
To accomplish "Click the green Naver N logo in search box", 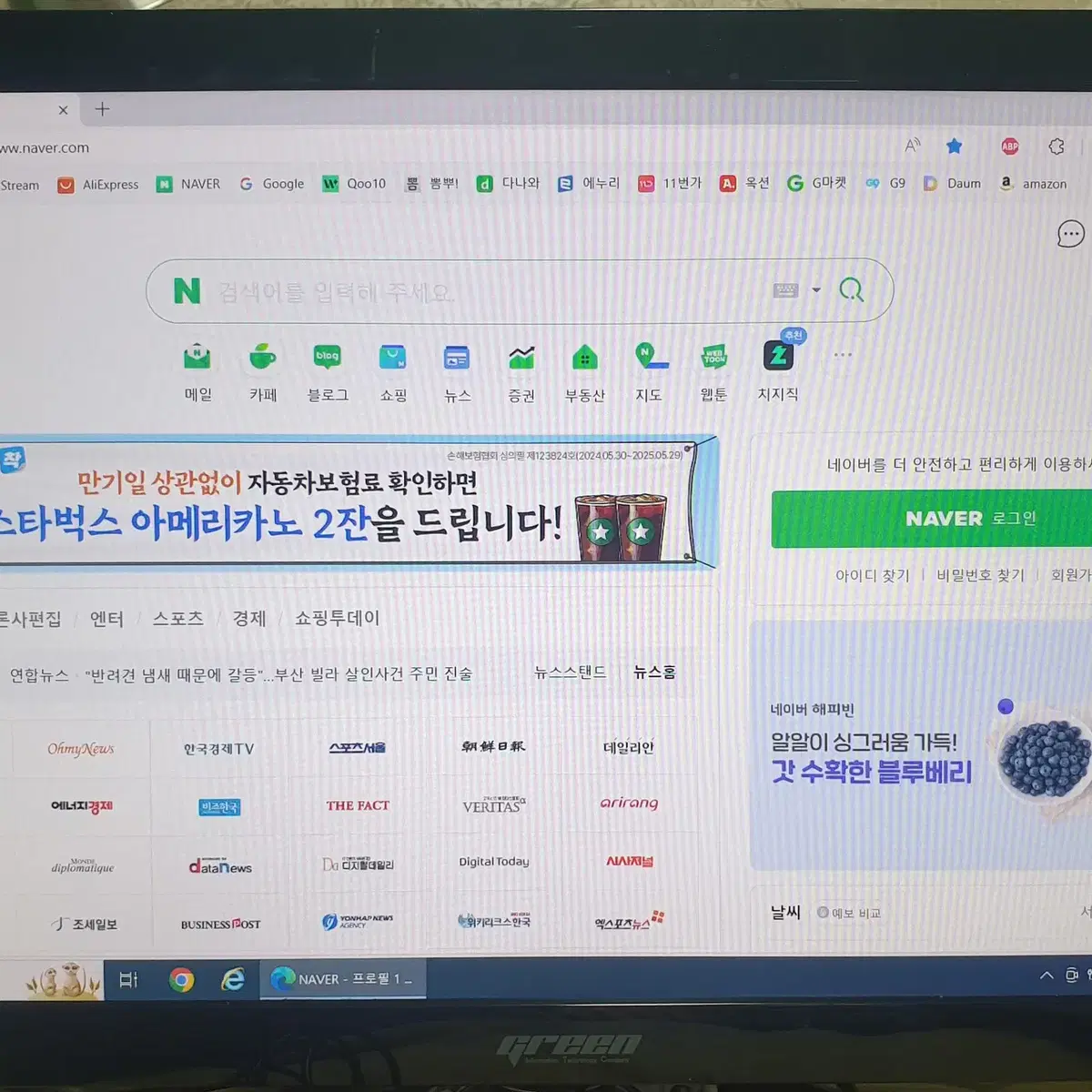I will tap(187, 291).
